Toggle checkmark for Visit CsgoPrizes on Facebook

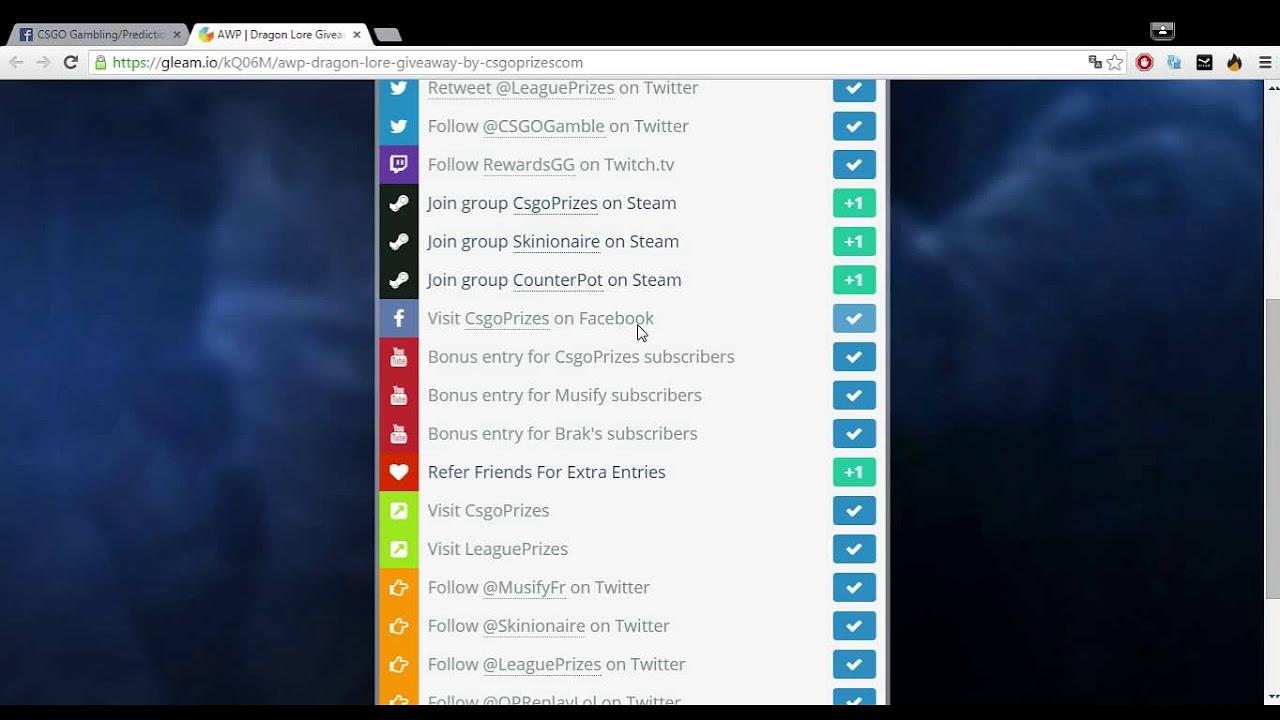click(854, 318)
